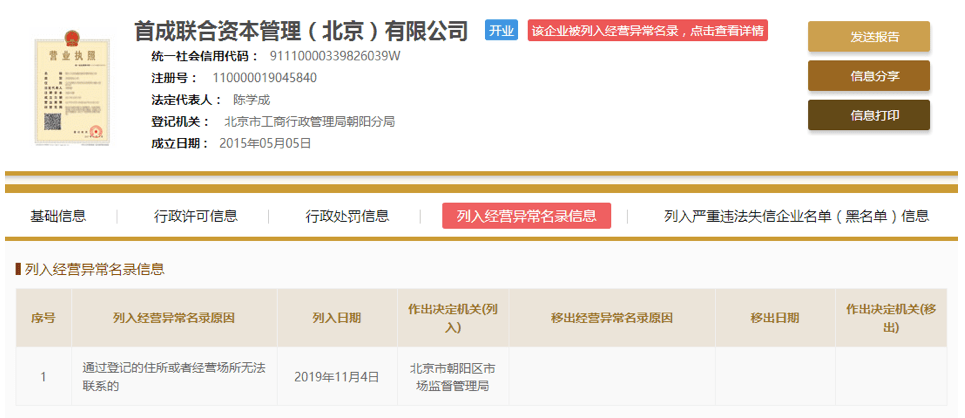This screenshot has height=418, width=965.
Task: Click the company name 首成联合资本管理 heading
Action: pyautogui.click(x=301, y=31)
